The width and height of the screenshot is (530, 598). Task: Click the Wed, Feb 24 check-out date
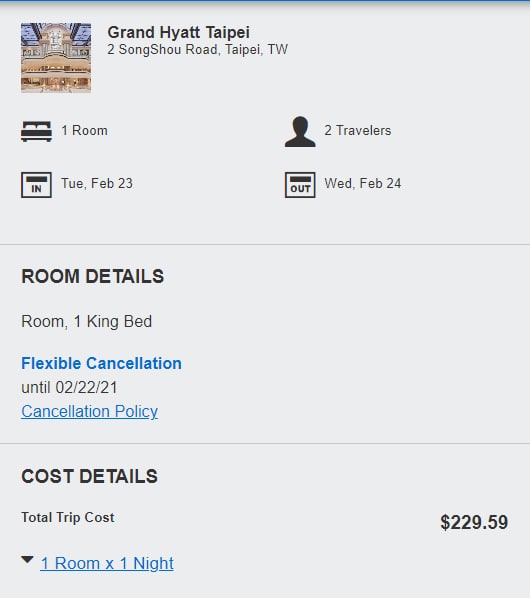click(x=363, y=183)
